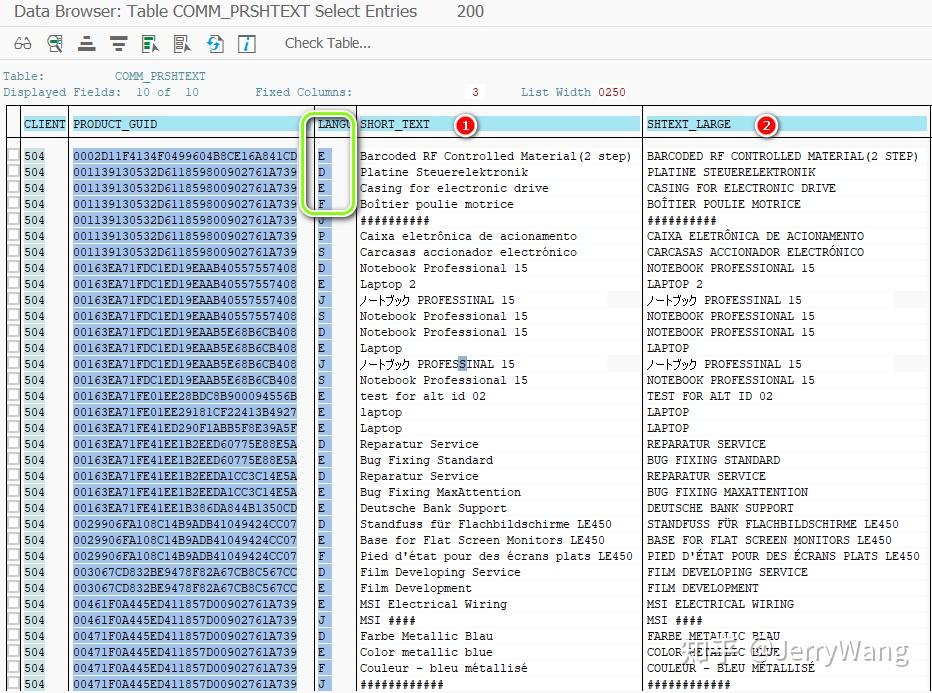This screenshot has height=693, width=932.
Task: Select the checkbox of the last visible row
Action: click(10, 684)
